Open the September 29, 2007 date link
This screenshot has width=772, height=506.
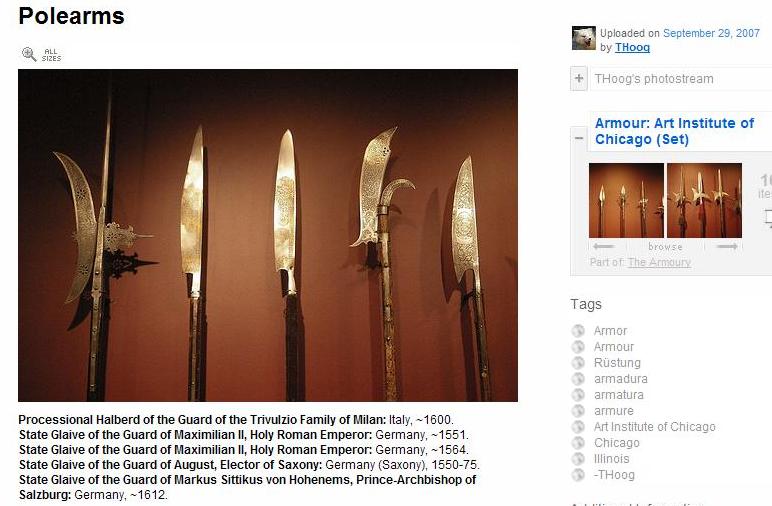click(x=711, y=33)
